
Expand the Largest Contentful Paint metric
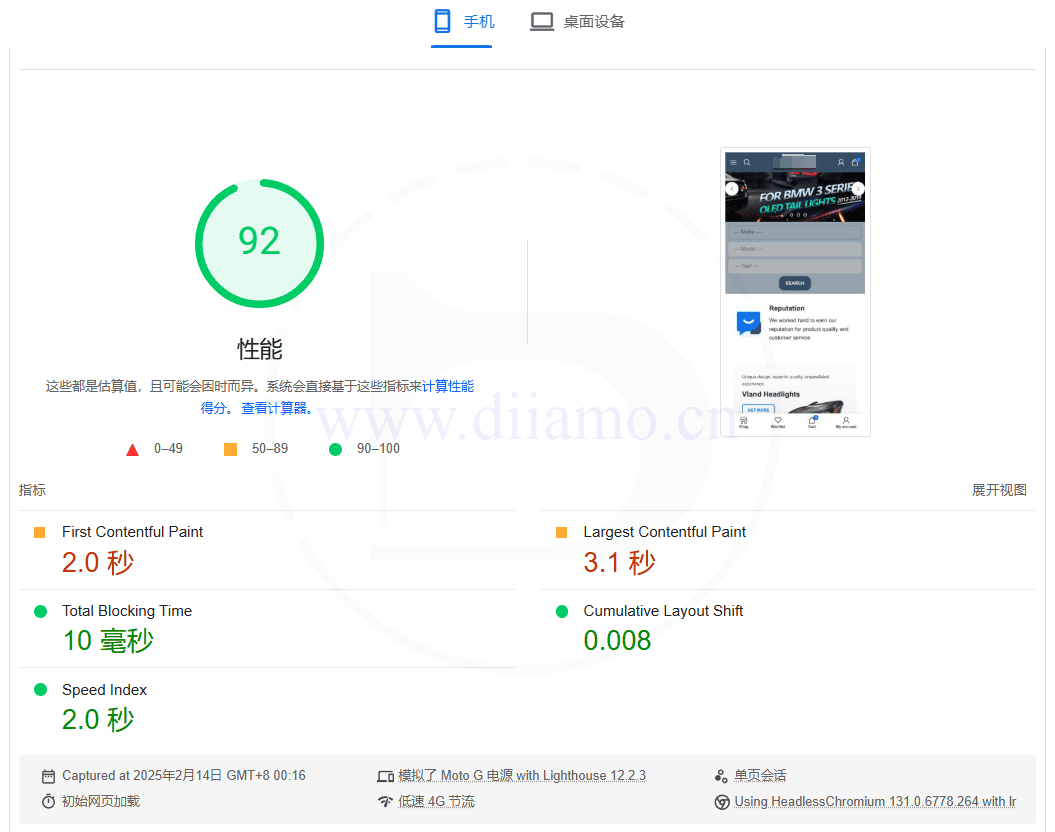pyautogui.click(x=664, y=532)
